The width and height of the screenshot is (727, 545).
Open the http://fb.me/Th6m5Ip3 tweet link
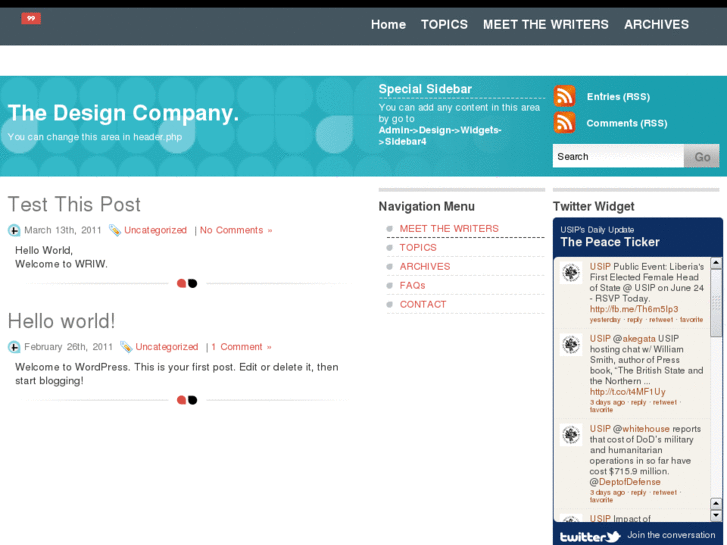[634, 309]
